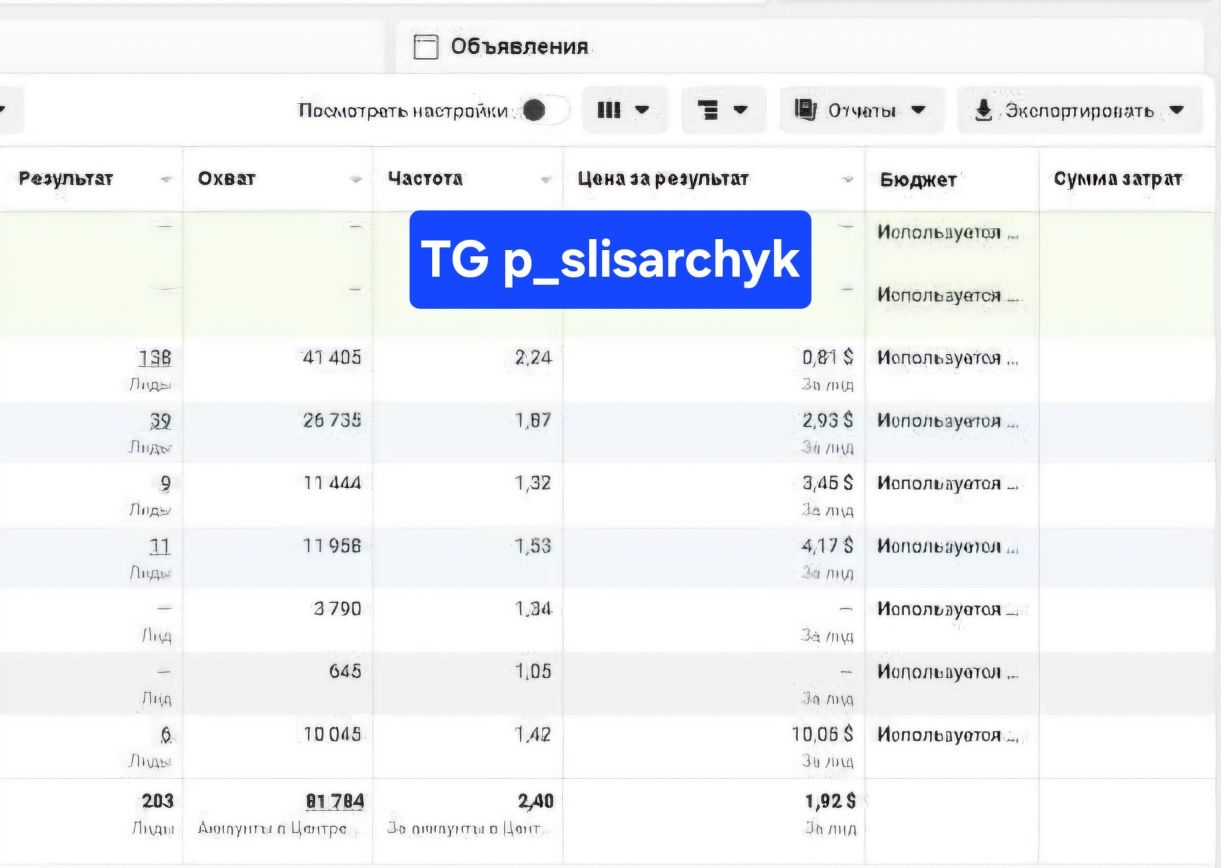Open the 138 leads result link

tap(156, 358)
